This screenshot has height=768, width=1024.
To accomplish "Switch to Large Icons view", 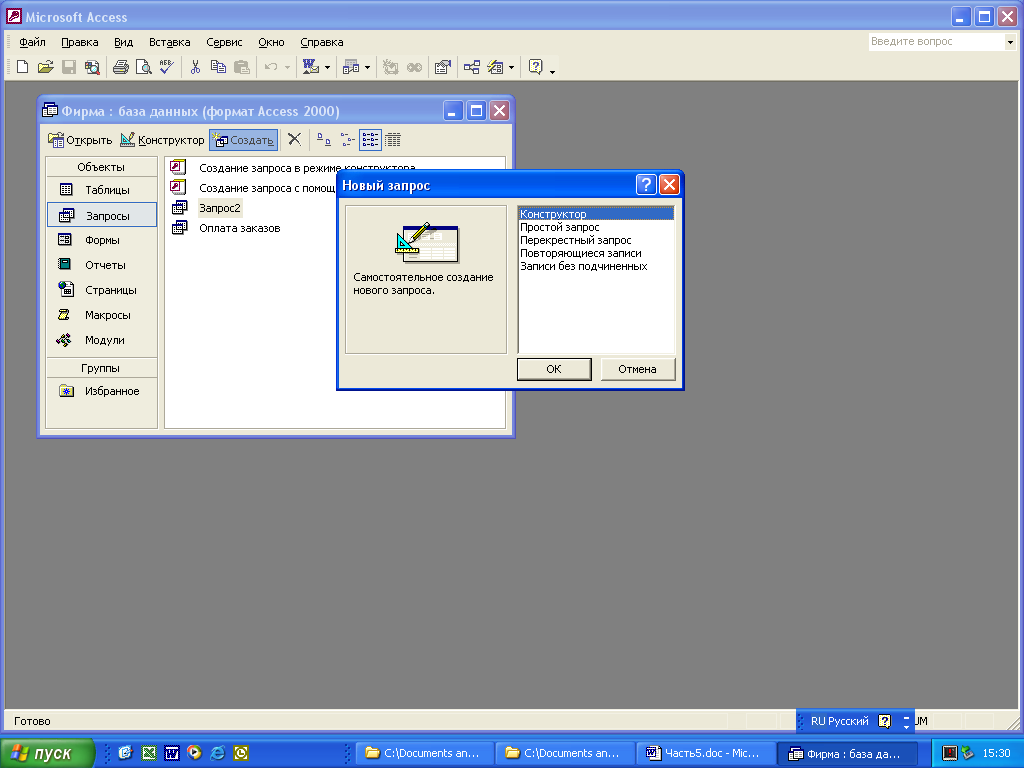I will tap(324, 139).
